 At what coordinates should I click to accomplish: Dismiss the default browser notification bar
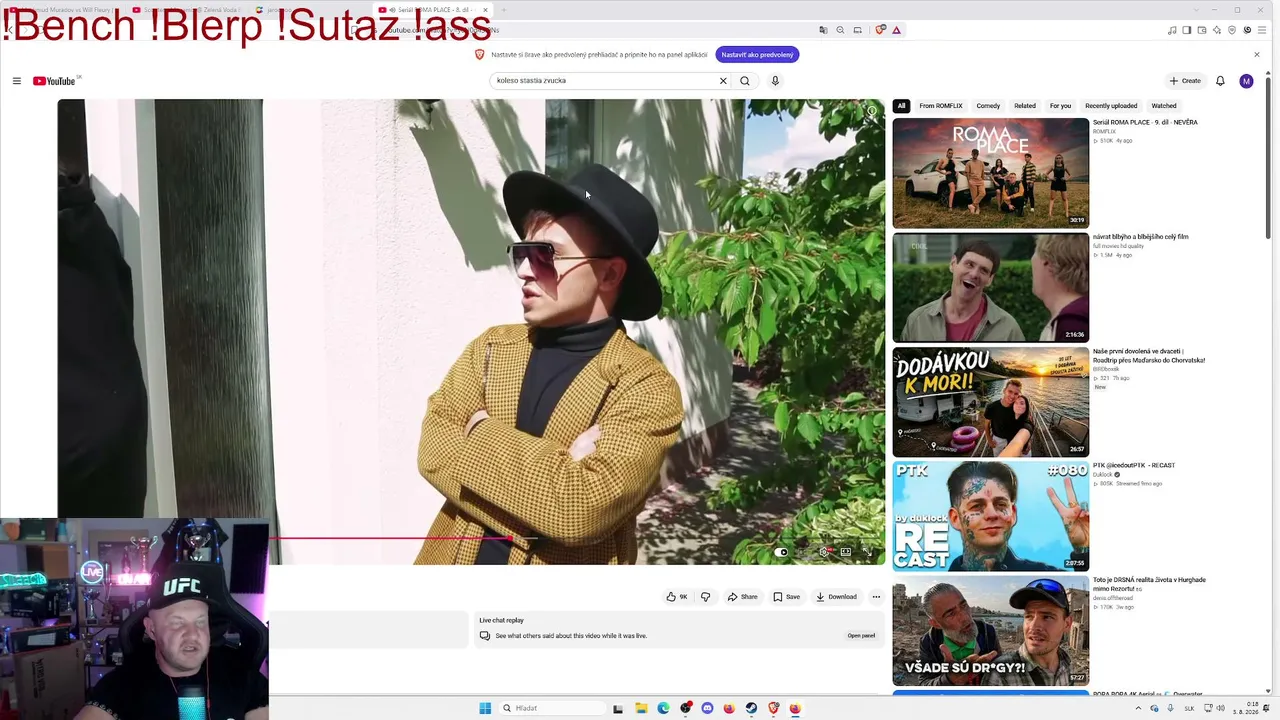[1257, 55]
